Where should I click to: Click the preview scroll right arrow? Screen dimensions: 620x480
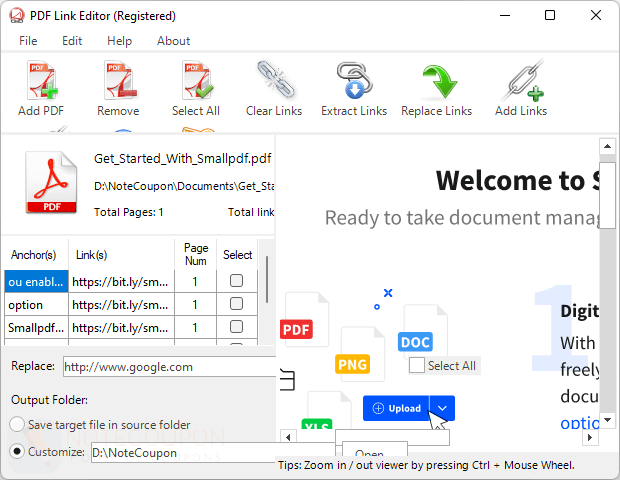pos(590,437)
